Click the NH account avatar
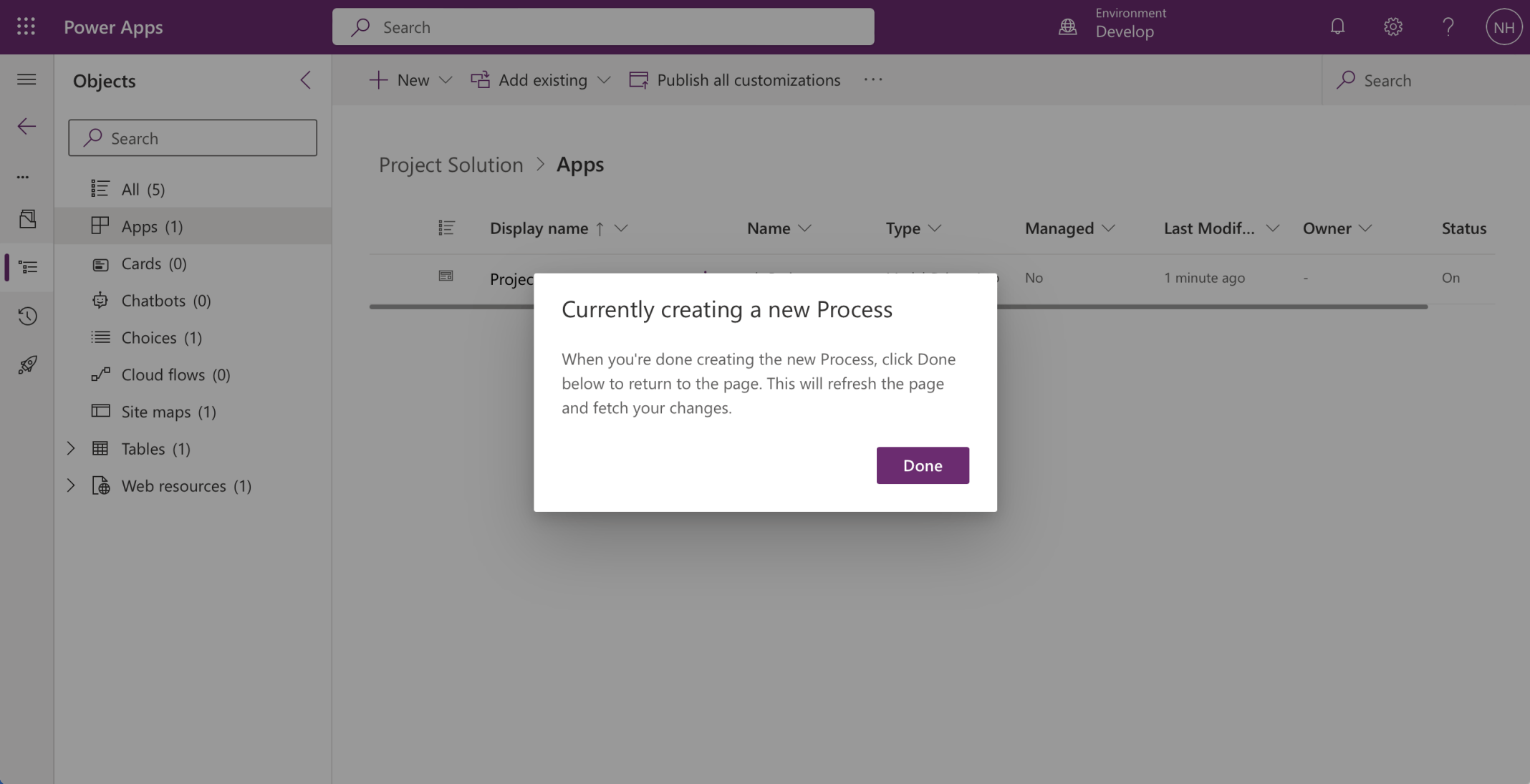 (x=1503, y=27)
